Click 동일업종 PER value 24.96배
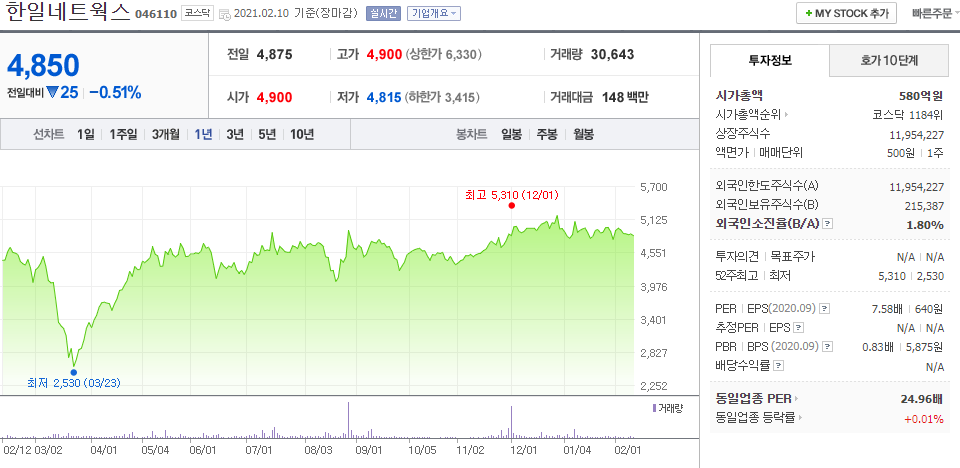This screenshot has width=960, height=468. 922,399
